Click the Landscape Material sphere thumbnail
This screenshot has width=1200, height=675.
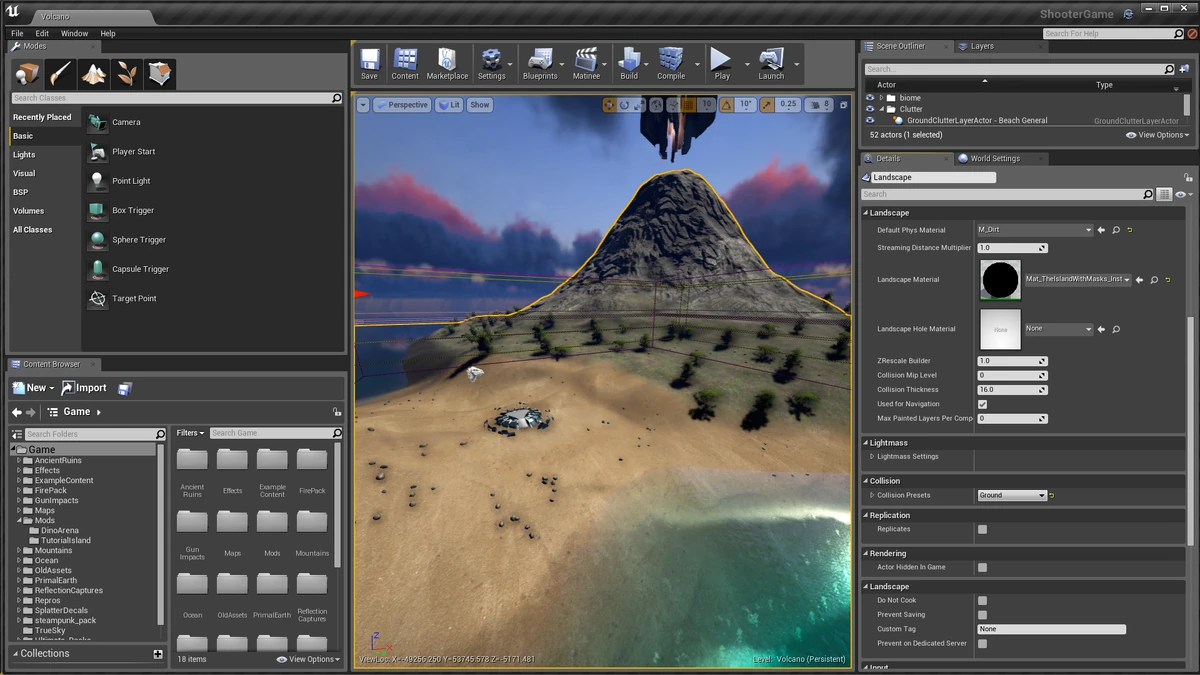[x=1000, y=280]
